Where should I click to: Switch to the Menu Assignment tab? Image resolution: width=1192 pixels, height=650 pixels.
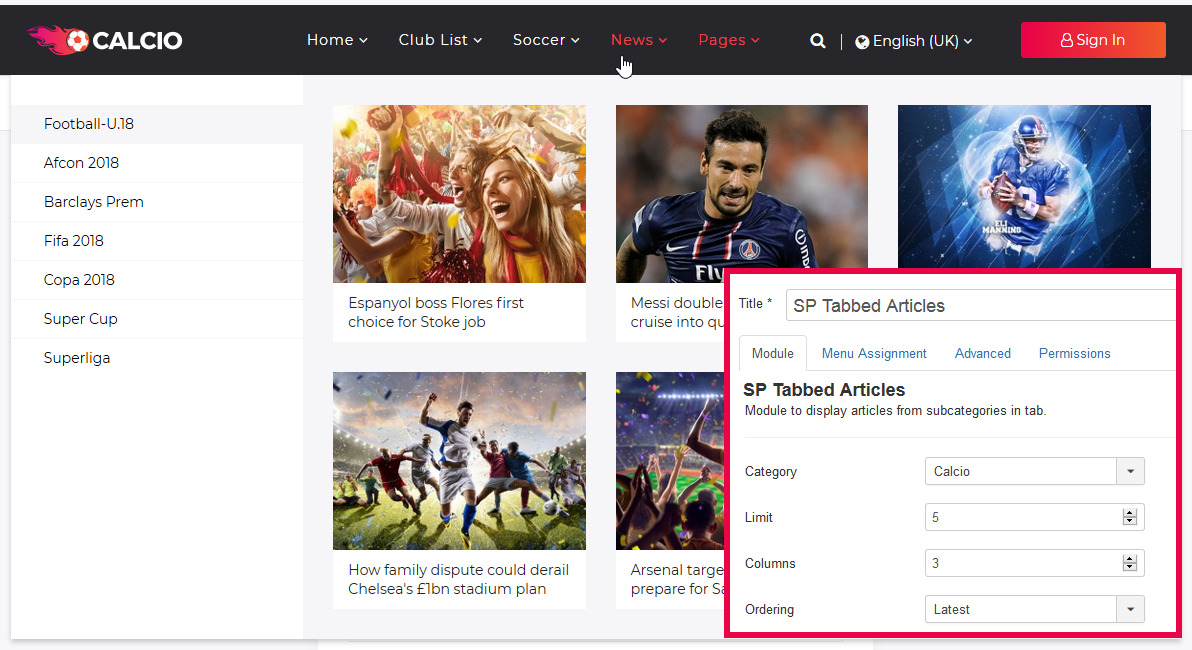[874, 354]
